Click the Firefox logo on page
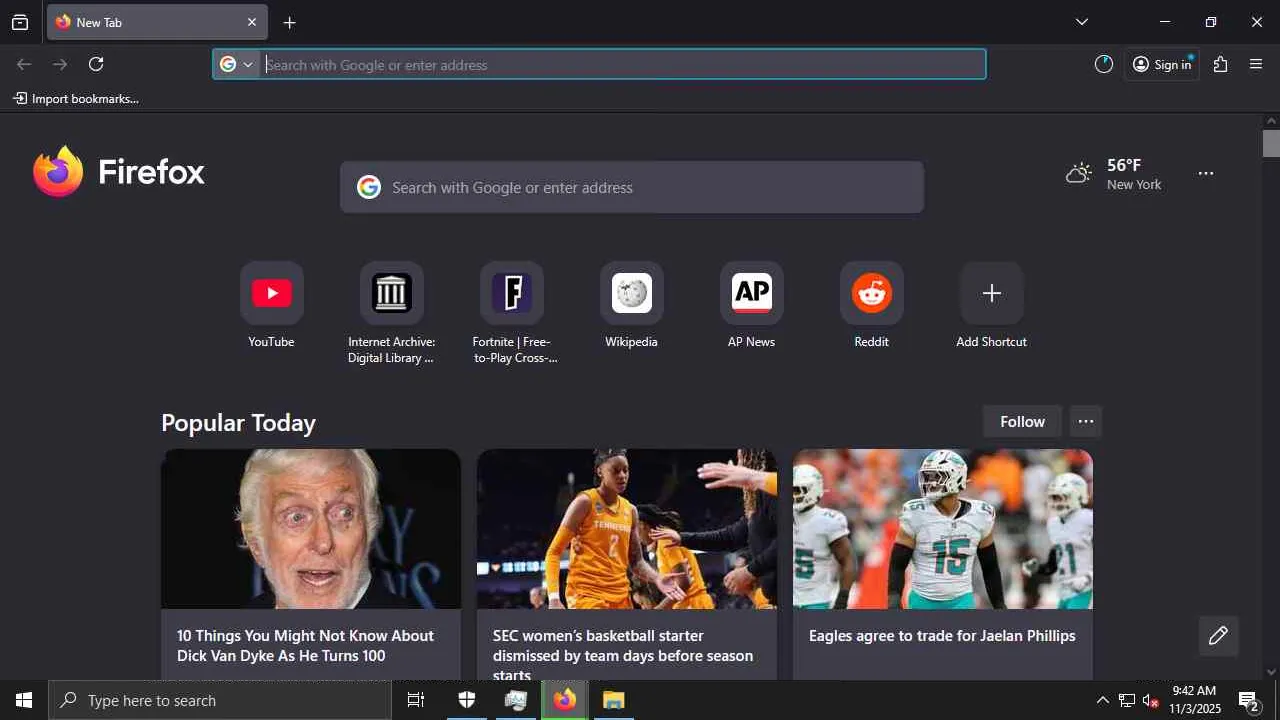1280x720 pixels. tap(119, 172)
